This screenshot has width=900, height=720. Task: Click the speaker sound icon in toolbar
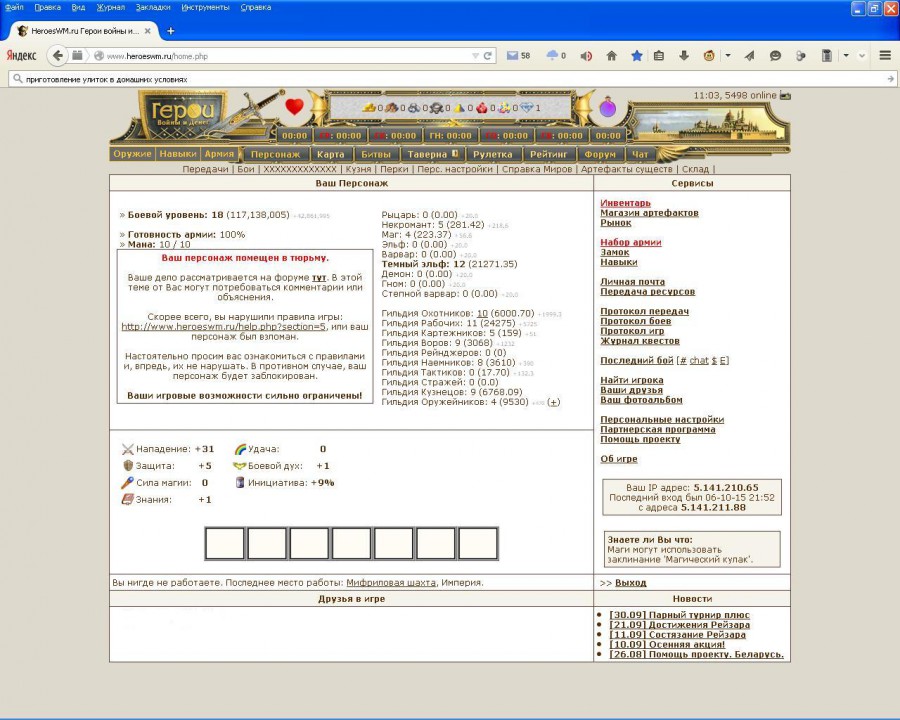pos(586,56)
